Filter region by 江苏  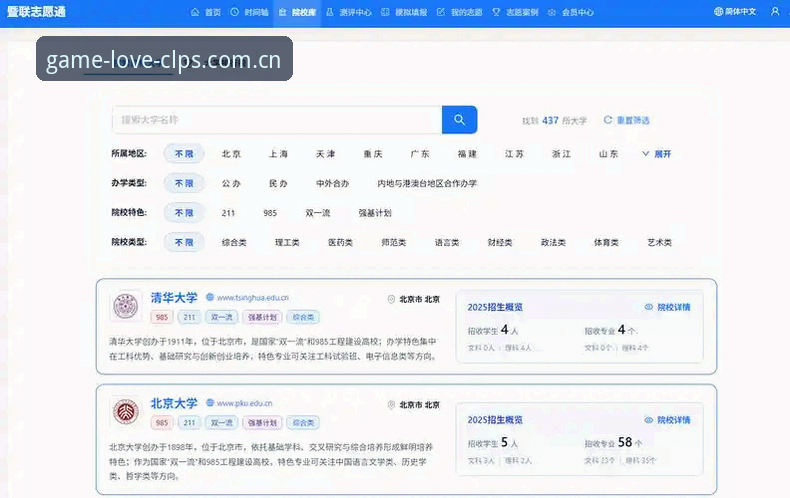(514, 154)
